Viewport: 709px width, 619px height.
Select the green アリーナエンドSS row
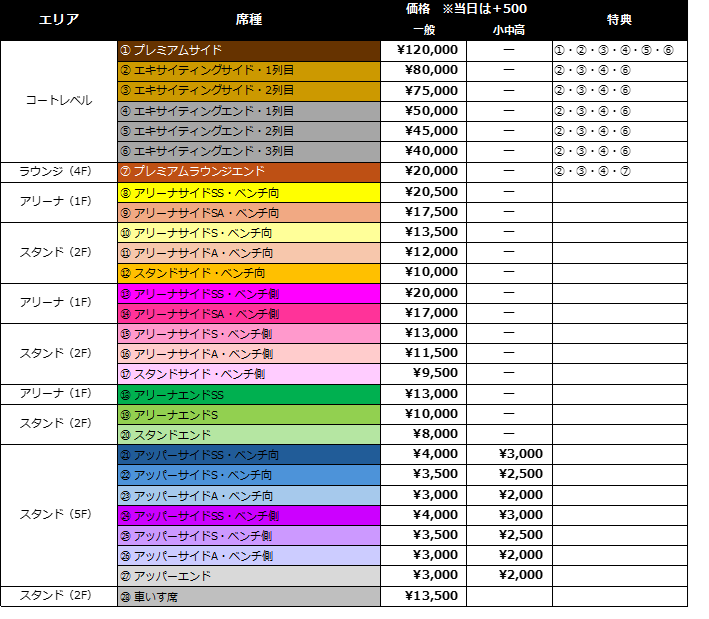[x=248, y=395]
